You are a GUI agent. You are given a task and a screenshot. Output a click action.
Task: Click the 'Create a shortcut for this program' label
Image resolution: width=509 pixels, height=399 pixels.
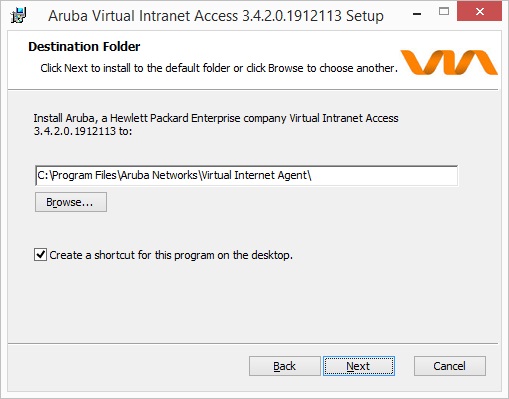coord(171,255)
